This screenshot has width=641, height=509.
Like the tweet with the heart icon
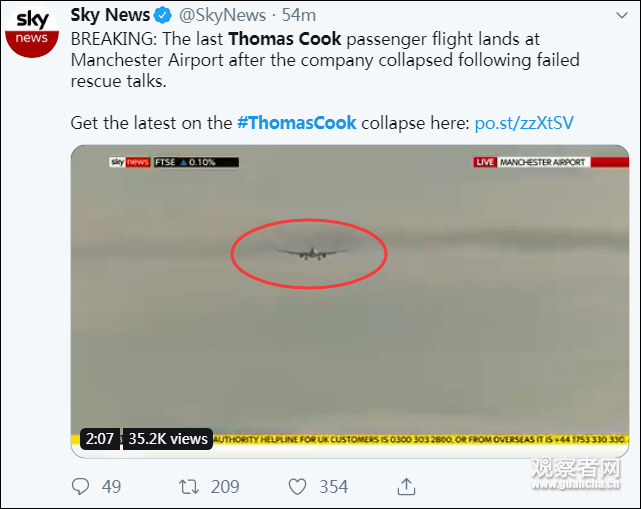click(297, 486)
